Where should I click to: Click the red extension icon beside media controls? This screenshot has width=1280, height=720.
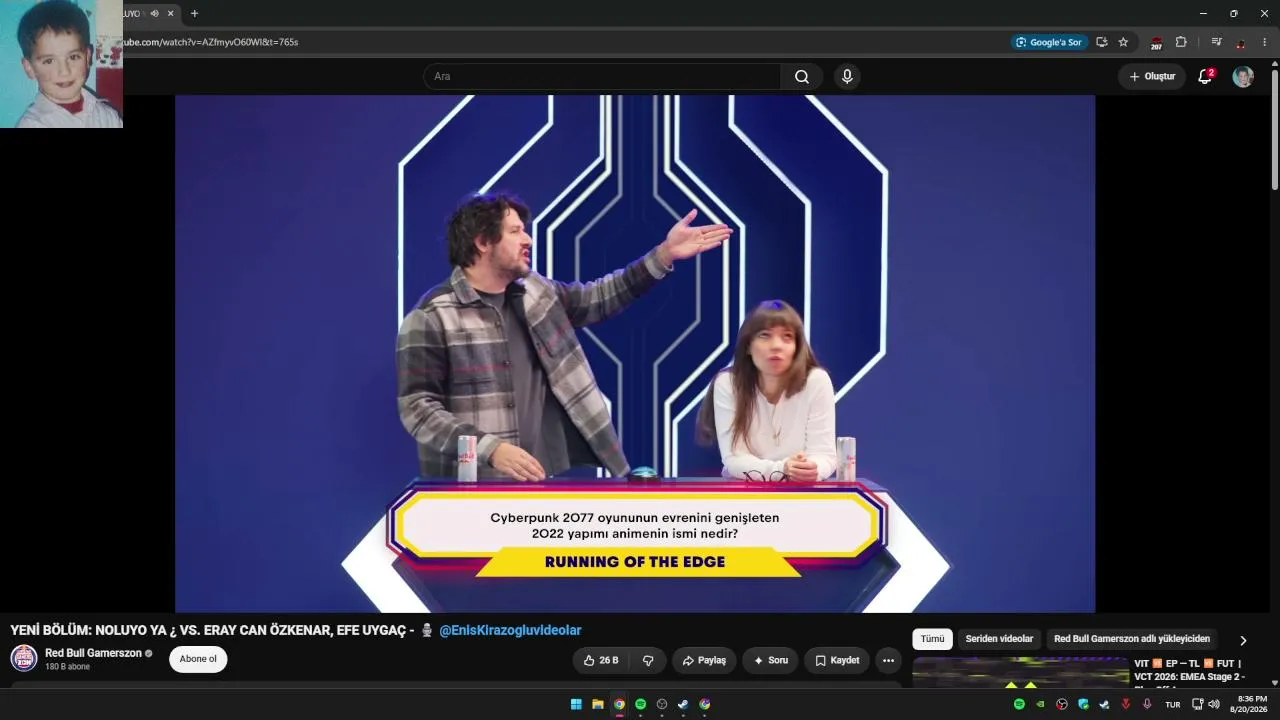1240,43
